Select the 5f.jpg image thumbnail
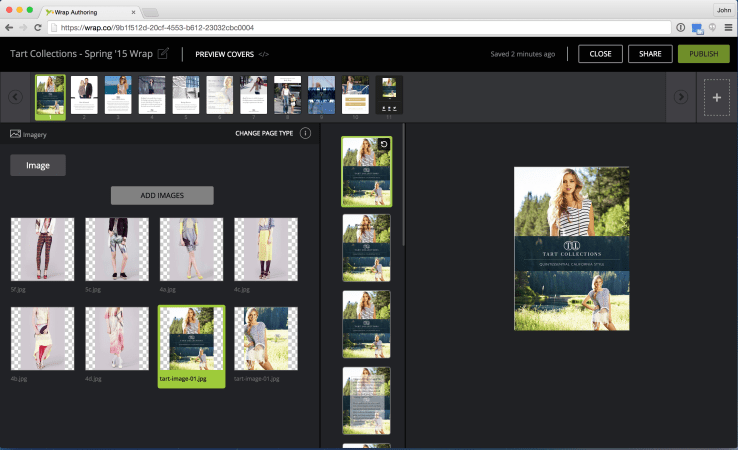 pos(42,249)
